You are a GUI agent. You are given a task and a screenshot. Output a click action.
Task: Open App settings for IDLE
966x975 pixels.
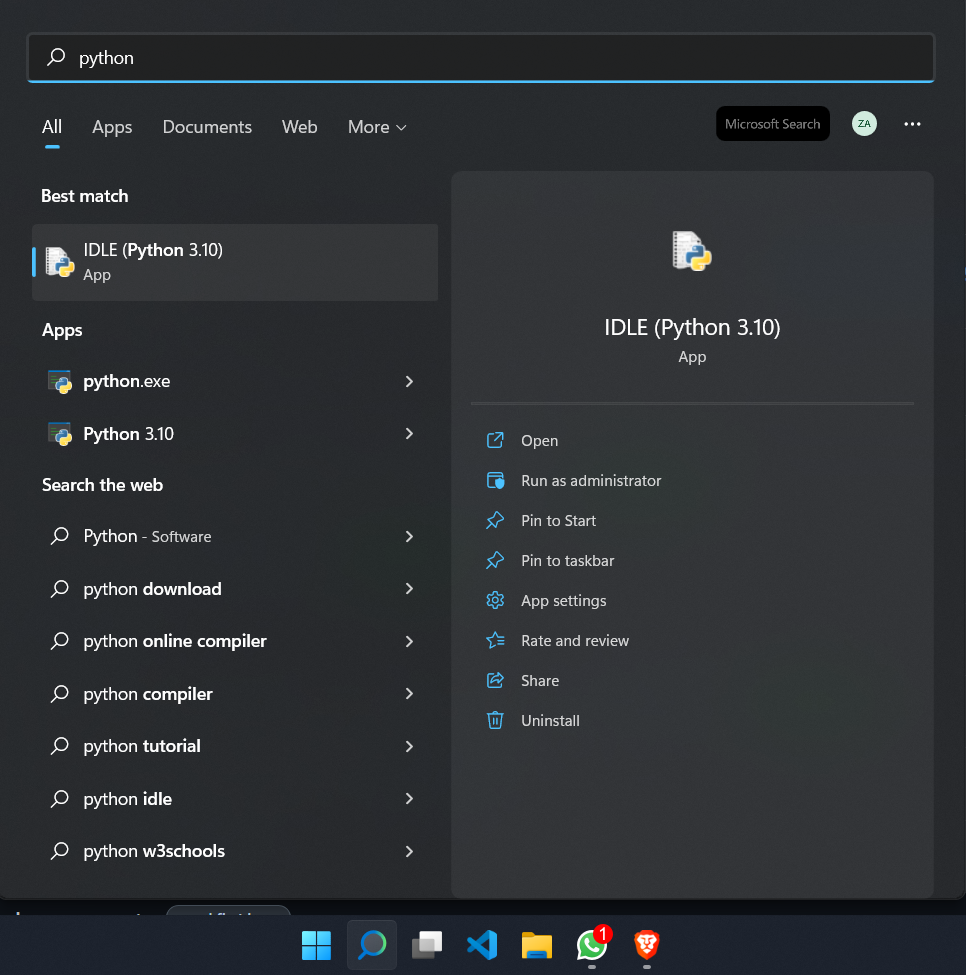point(563,601)
